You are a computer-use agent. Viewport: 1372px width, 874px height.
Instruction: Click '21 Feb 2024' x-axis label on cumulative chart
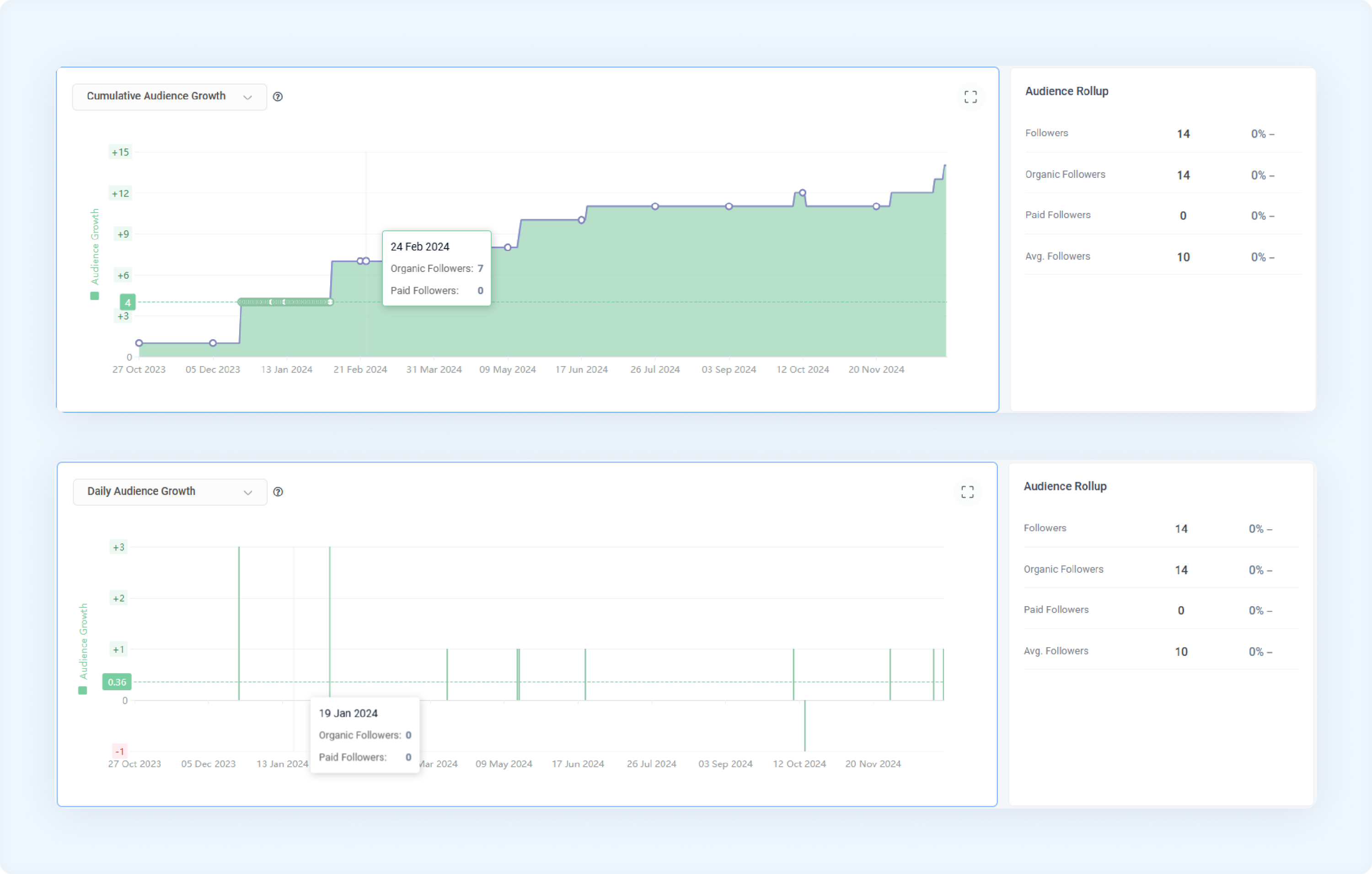[360, 369]
